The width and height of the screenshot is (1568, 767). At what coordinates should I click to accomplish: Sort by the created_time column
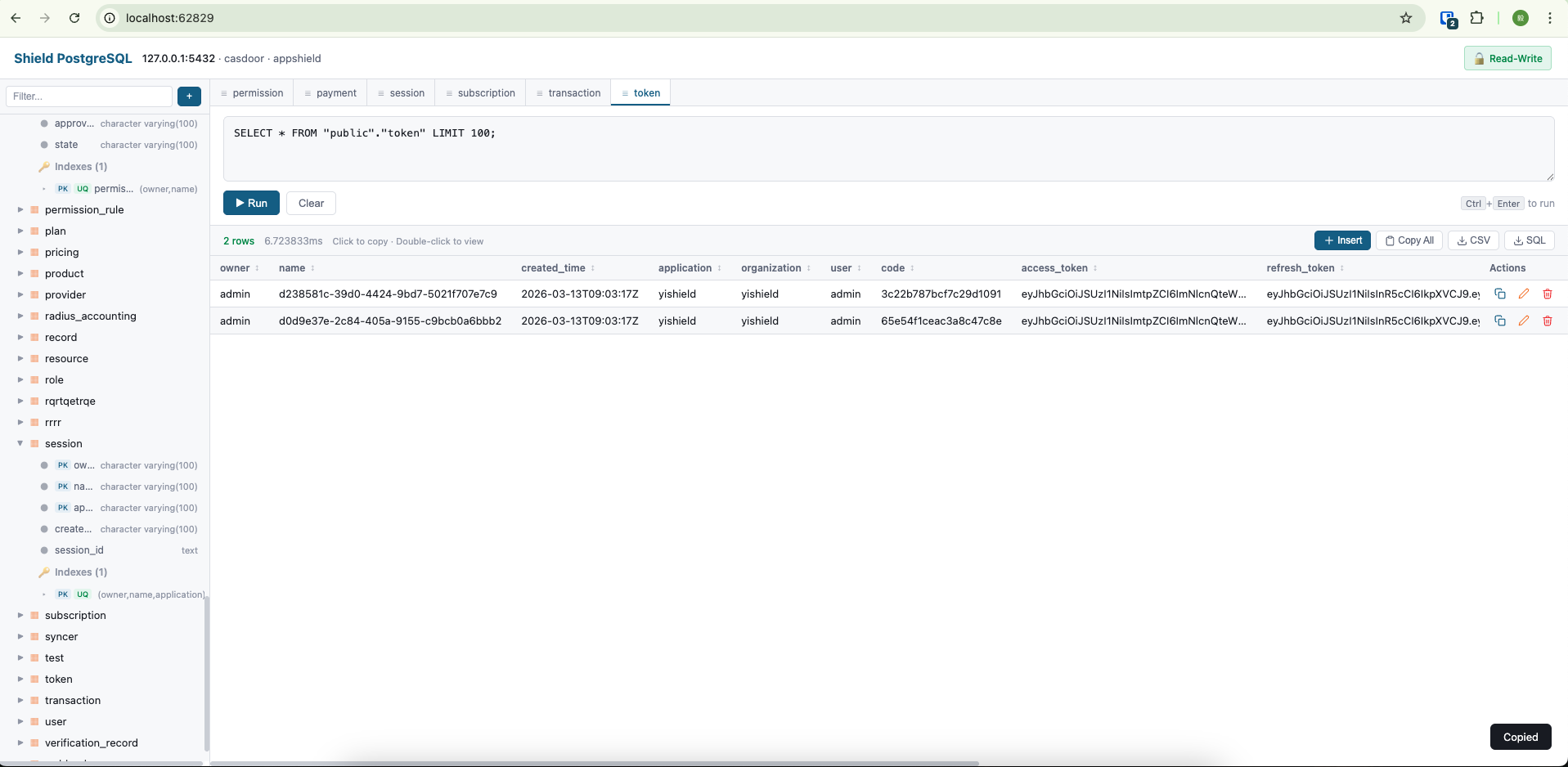[558, 268]
